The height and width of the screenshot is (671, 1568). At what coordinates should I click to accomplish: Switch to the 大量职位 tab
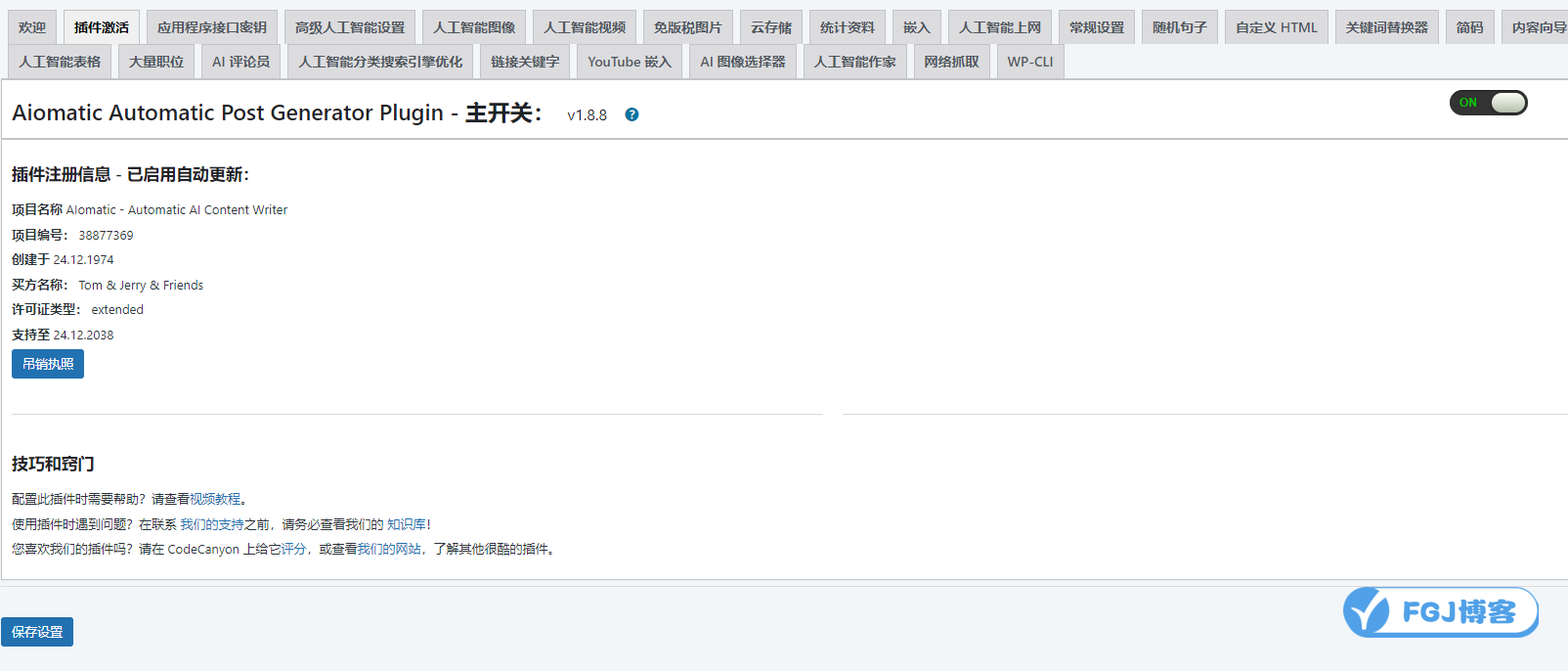tap(156, 62)
